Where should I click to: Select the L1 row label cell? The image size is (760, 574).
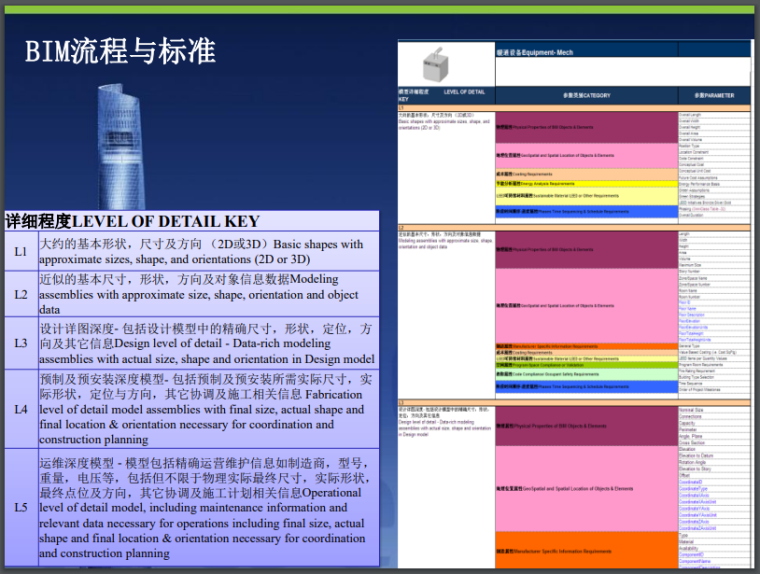pyautogui.click(x=21, y=252)
